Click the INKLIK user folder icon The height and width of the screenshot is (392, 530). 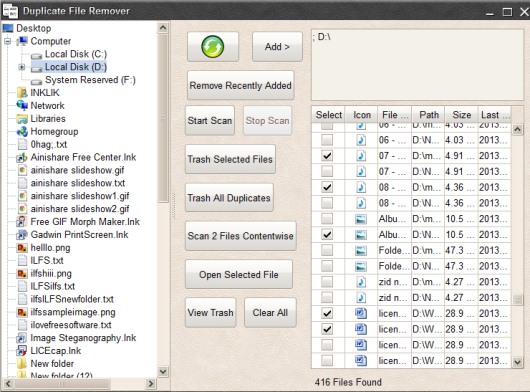(22, 93)
